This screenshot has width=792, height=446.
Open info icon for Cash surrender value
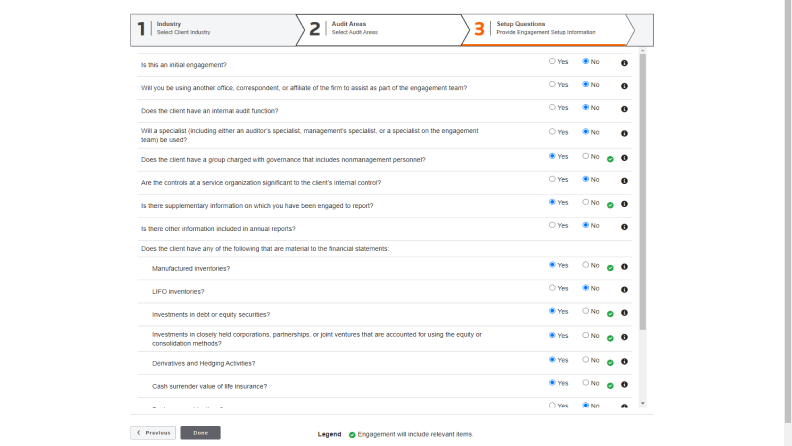click(625, 384)
